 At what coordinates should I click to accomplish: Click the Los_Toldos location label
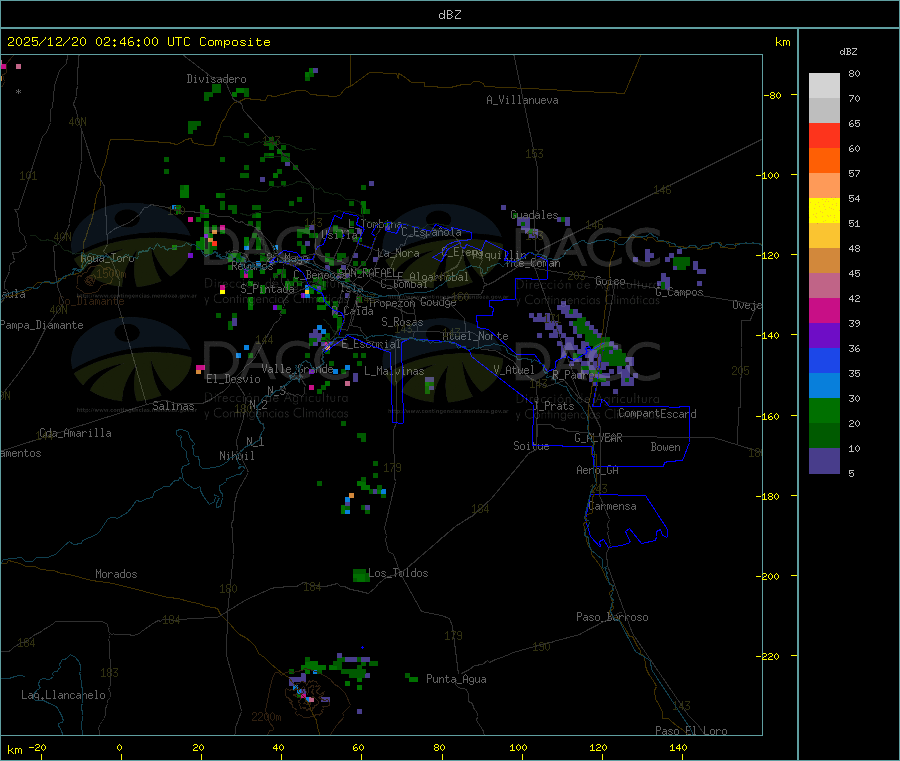[398, 574]
